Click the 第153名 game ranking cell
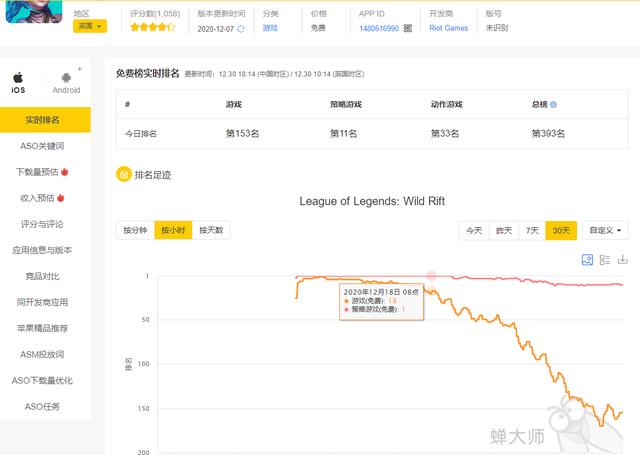This screenshot has width=640, height=455. [242, 133]
